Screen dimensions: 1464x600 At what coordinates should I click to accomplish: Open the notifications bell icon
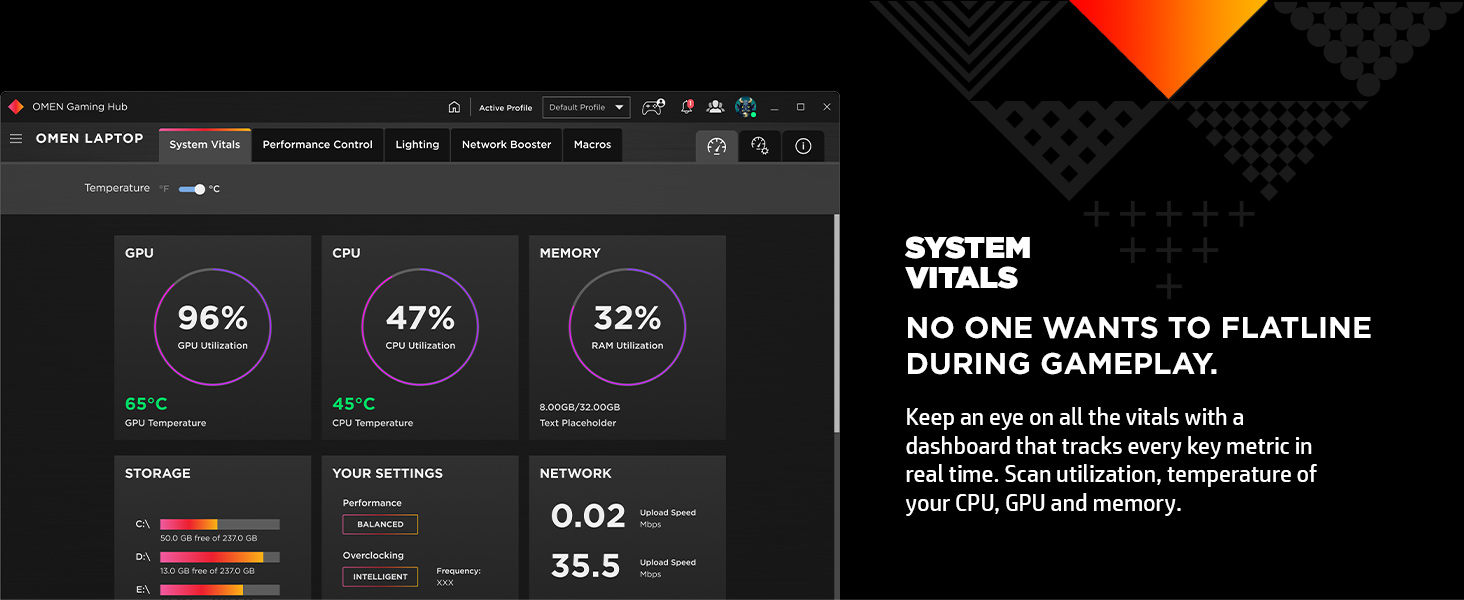point(687,107)
